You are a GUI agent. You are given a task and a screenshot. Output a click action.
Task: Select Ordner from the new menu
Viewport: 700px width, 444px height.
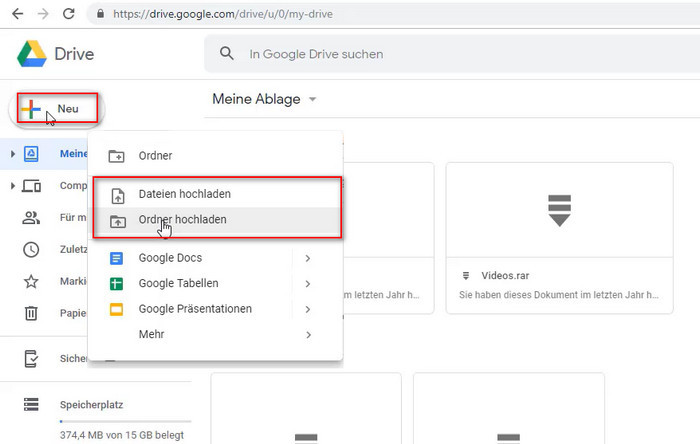click(215, 156)
